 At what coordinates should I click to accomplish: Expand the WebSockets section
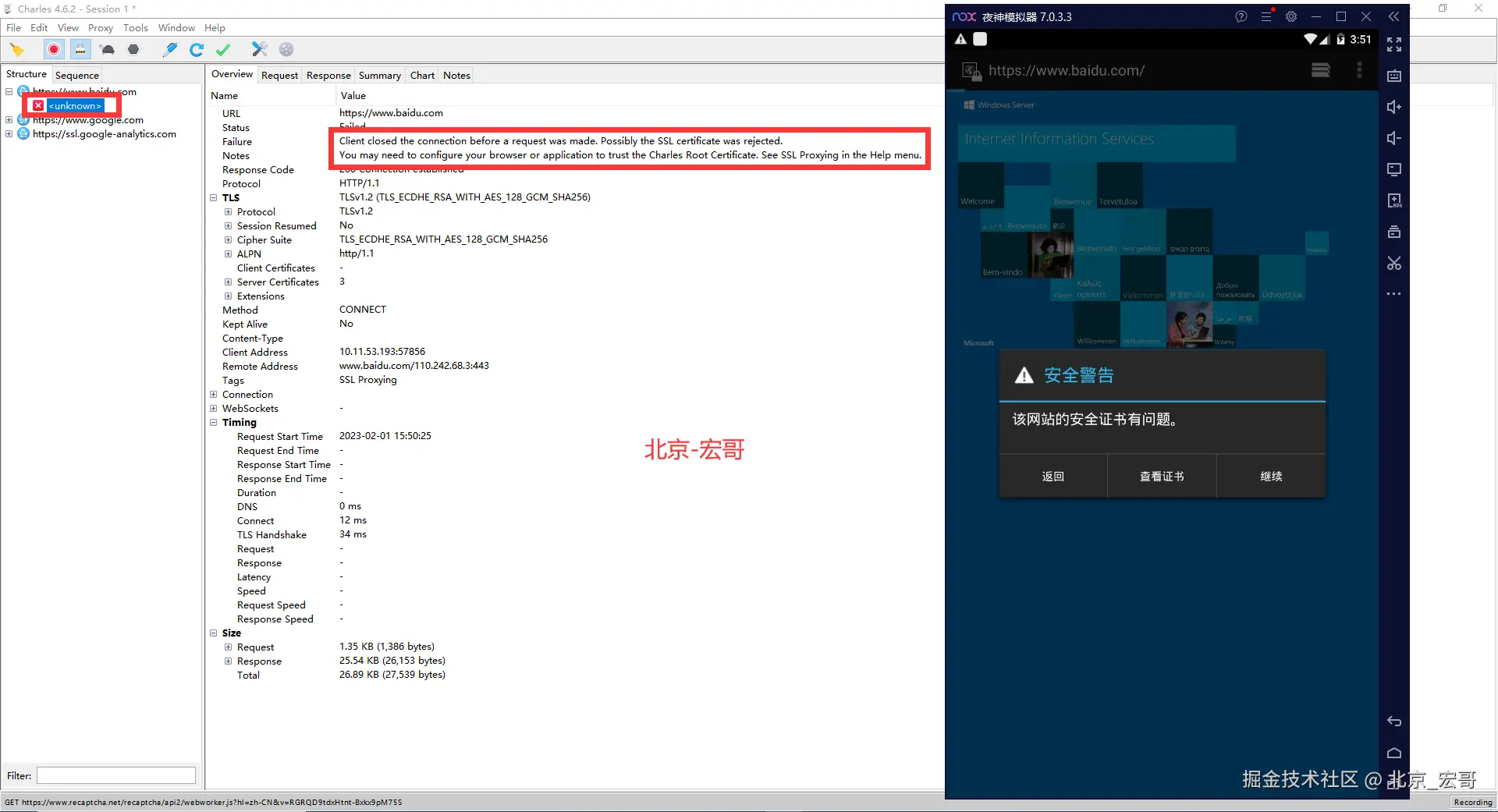pos(213,408)
